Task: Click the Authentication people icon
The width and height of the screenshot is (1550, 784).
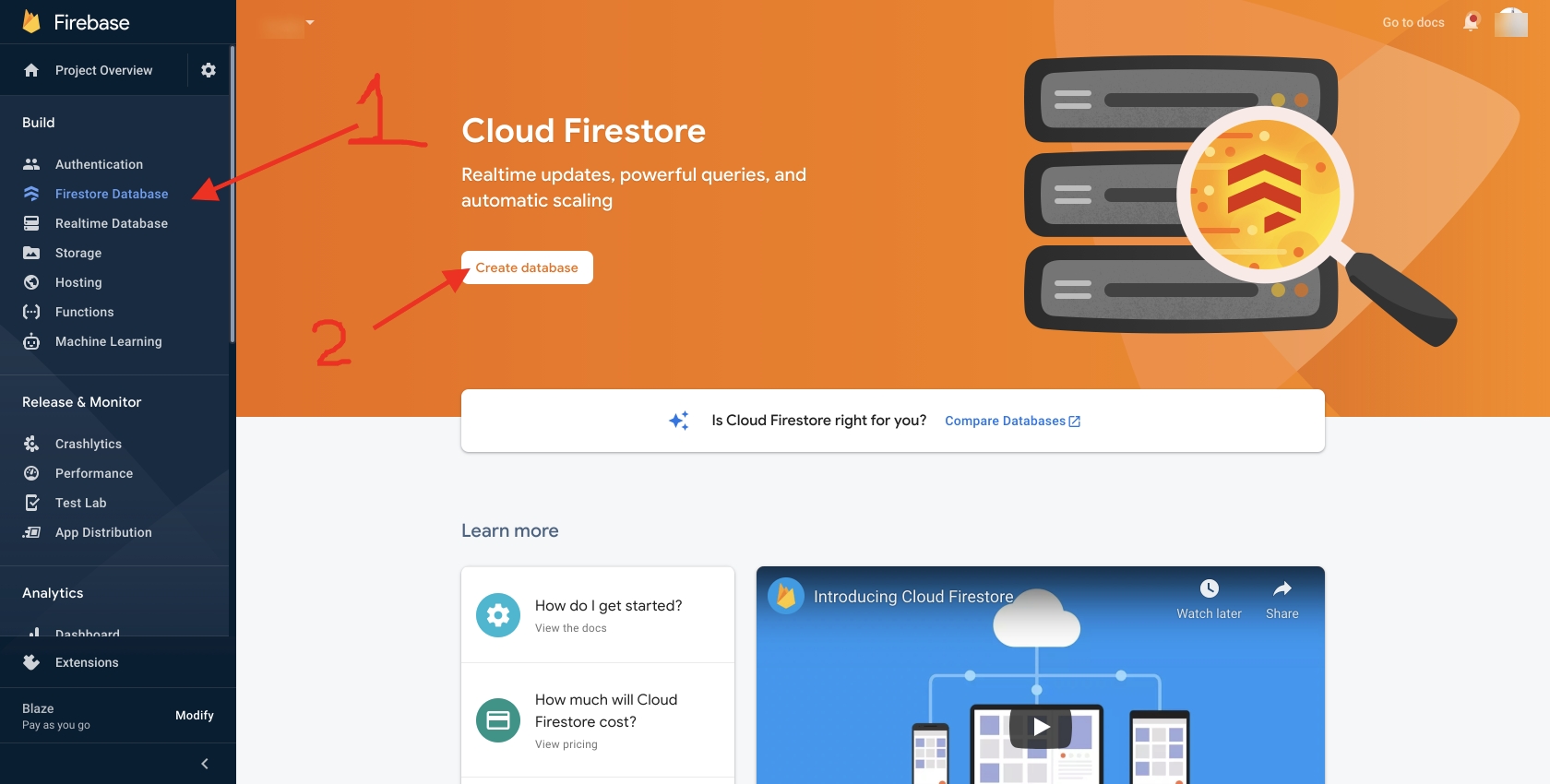Action: click(31, 164)
